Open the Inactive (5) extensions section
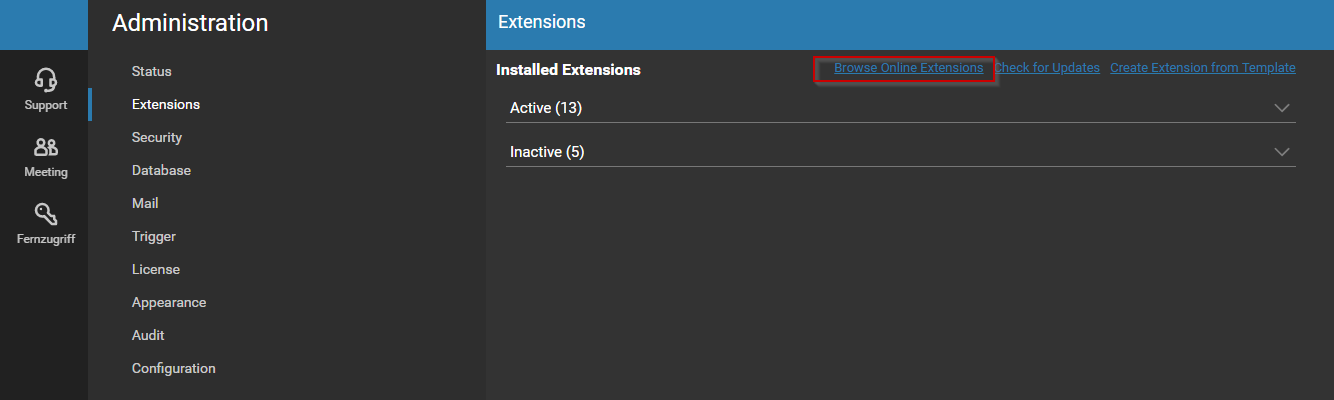This screenshot has width=1334, height=400. click(547, 152)
